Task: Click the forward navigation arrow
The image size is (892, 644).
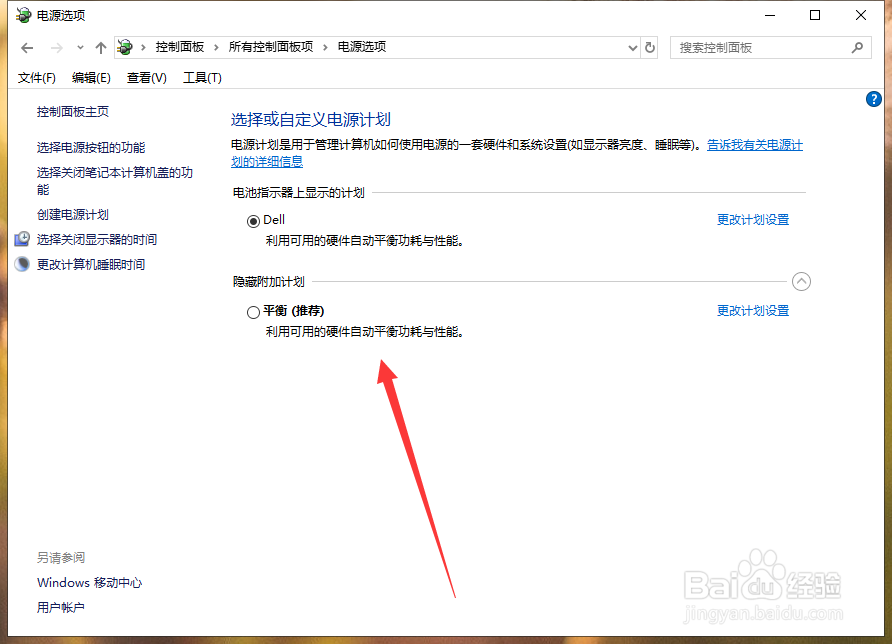Action: pyautogui.click(x=56, y=48)
